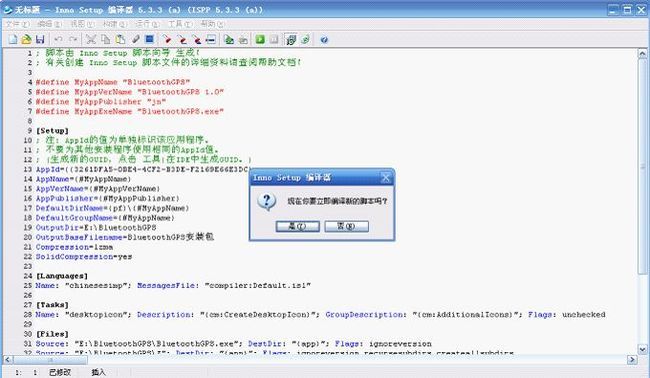Click the Inno Setup title bar application icon
The width and height of the screenshot is (650, 378).
click(8, 9)
